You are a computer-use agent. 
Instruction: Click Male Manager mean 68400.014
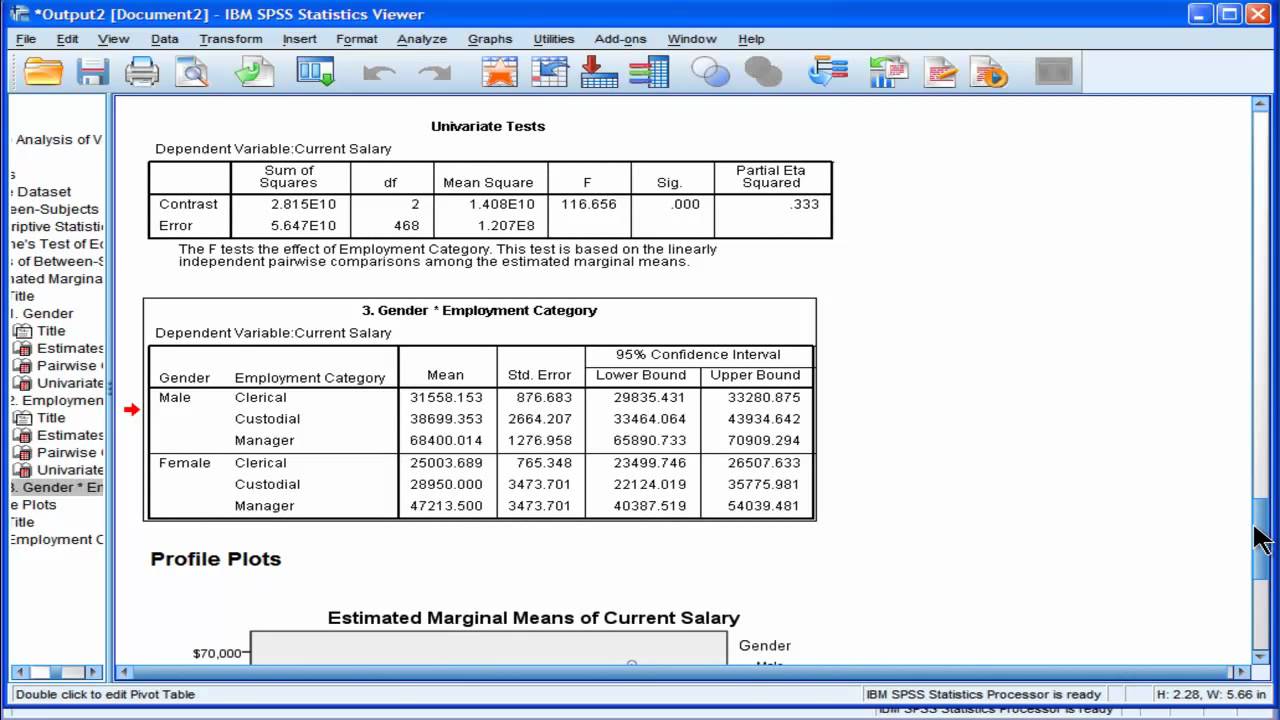[446, 440]
